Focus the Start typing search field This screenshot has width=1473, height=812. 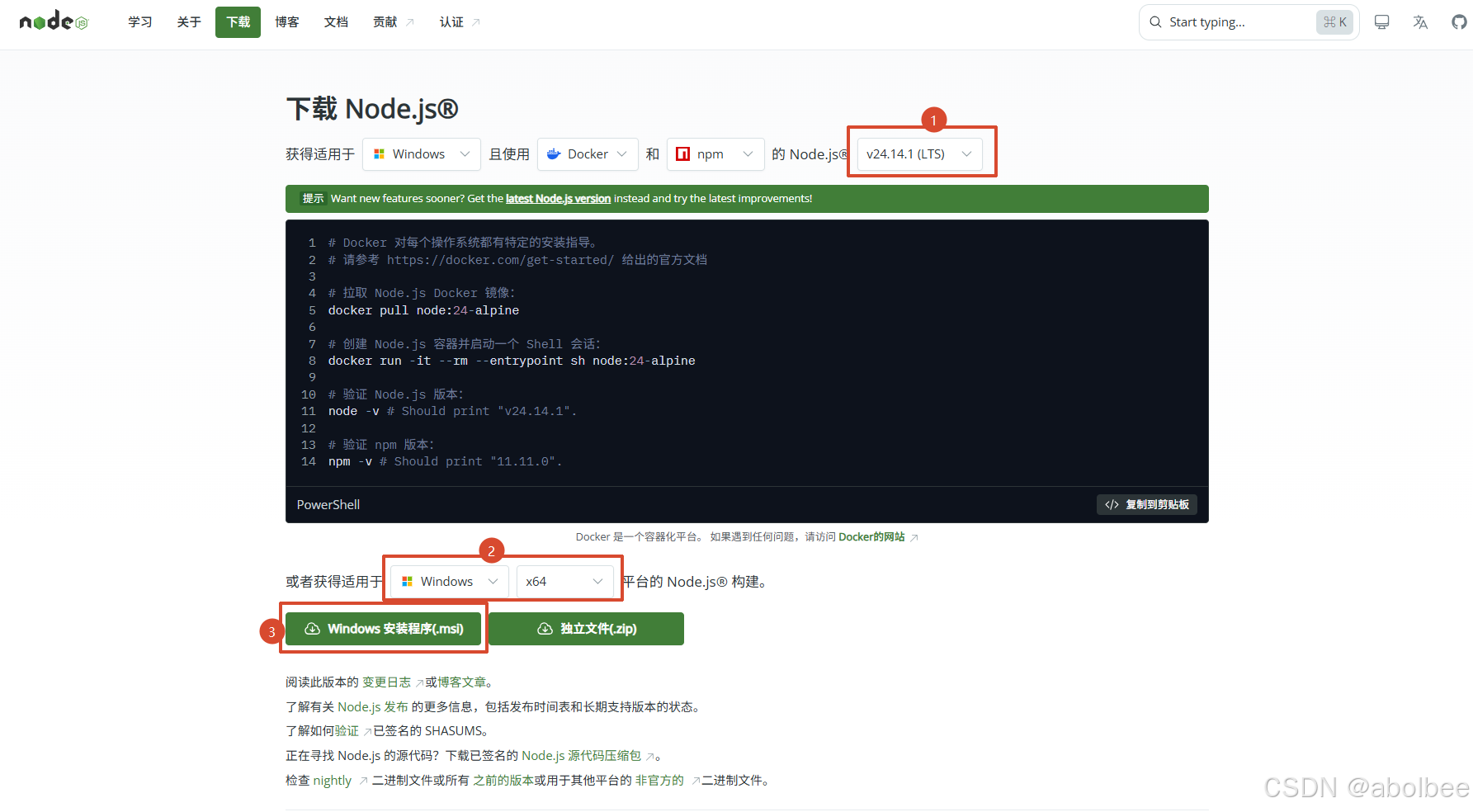(x=1249, y=22)
